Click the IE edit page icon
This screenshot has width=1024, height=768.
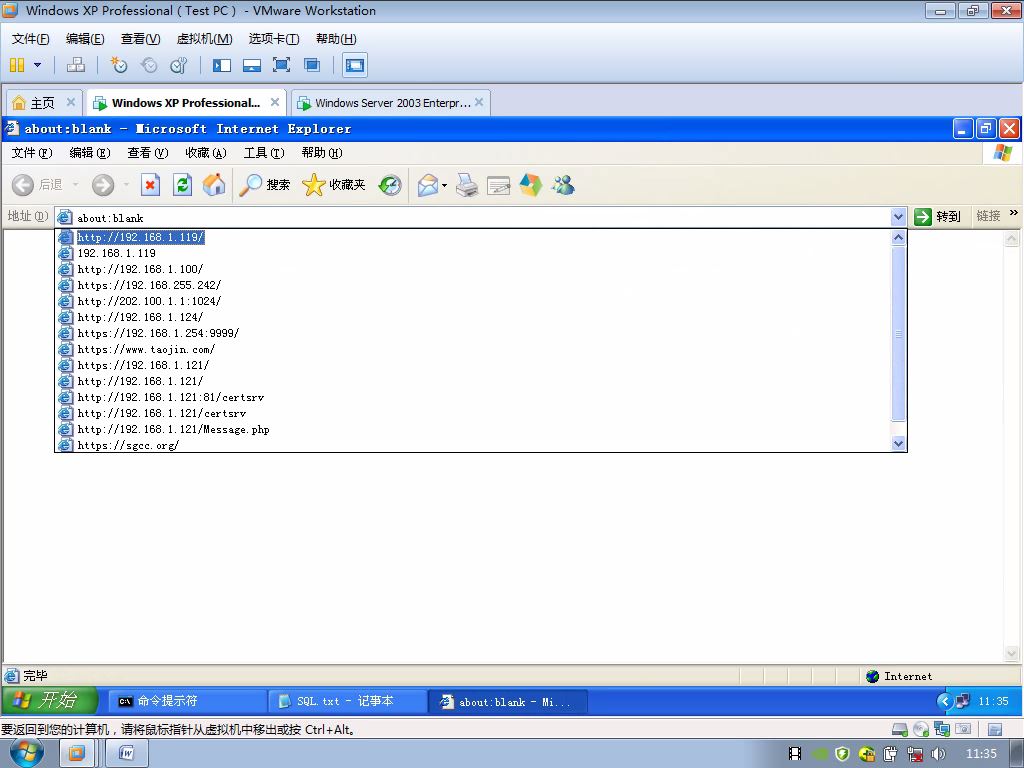pyautogui.click(x=498, y=185)
